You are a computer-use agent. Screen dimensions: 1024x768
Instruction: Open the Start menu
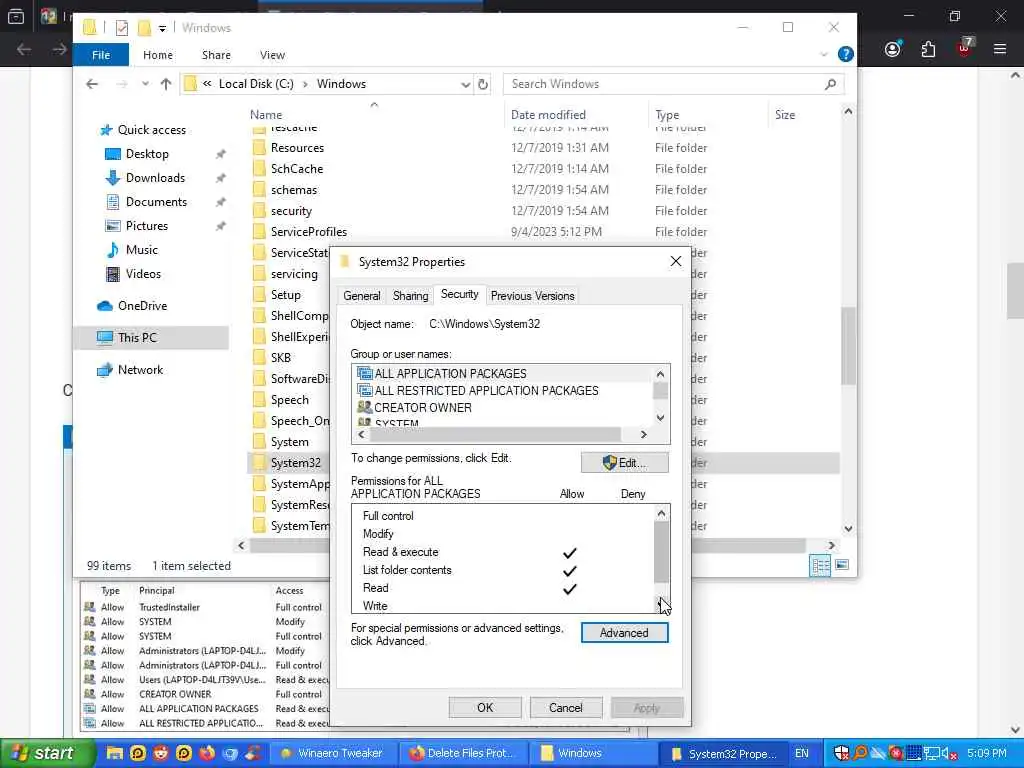click(47, 753)
